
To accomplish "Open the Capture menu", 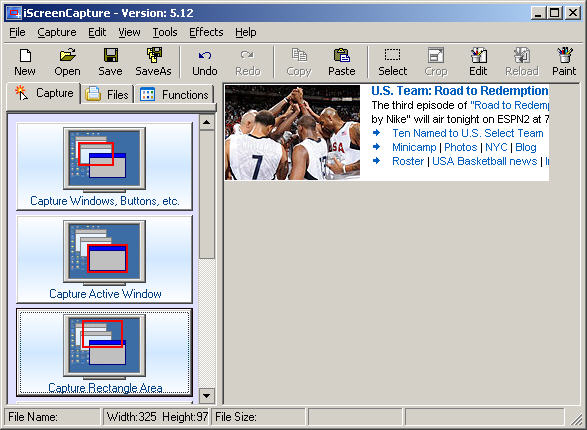I will click(x=57, y=32).
